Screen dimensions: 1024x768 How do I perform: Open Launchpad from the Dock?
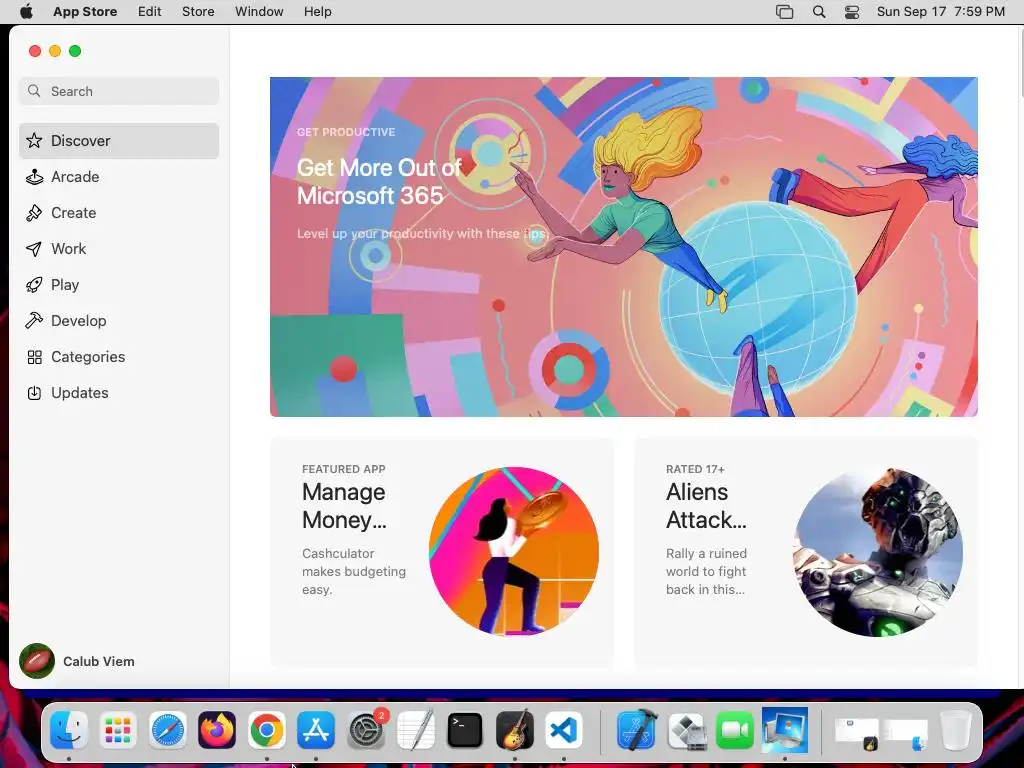[x=118, y=730]
